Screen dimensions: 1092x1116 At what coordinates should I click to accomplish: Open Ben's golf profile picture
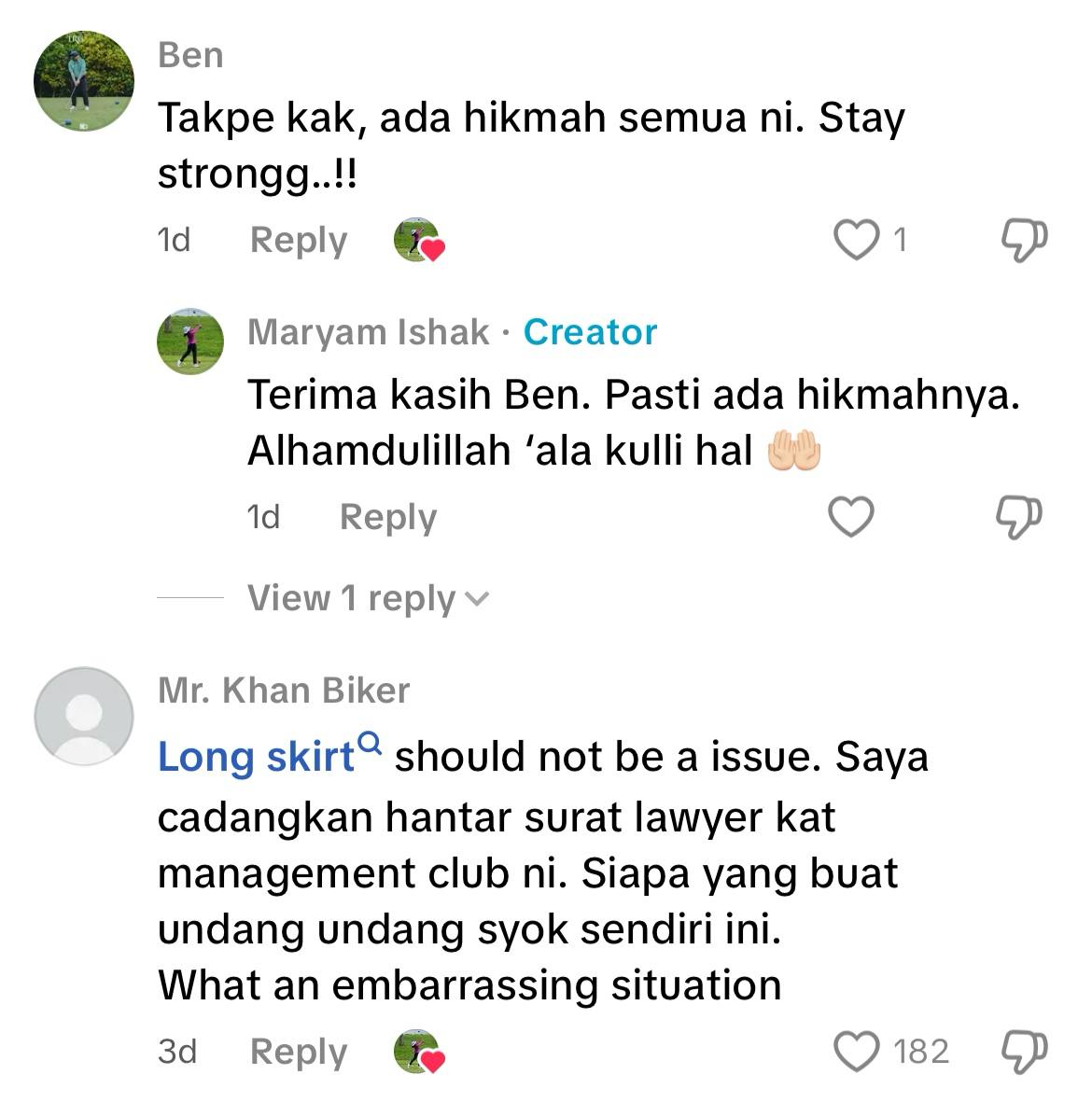tap(84, 80)
